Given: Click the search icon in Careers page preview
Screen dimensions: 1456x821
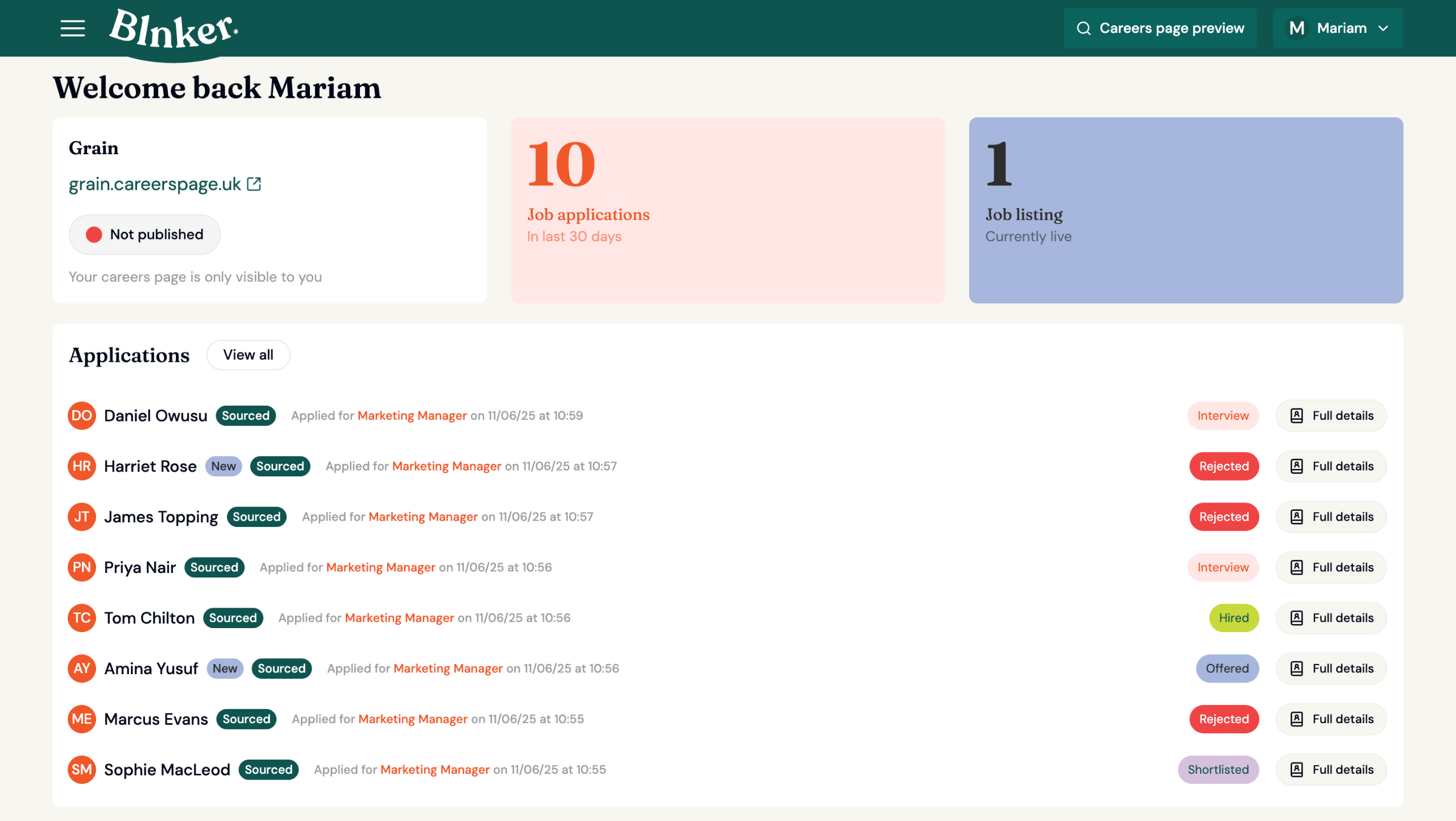Looking at the screenshot, I should 1083,28.
